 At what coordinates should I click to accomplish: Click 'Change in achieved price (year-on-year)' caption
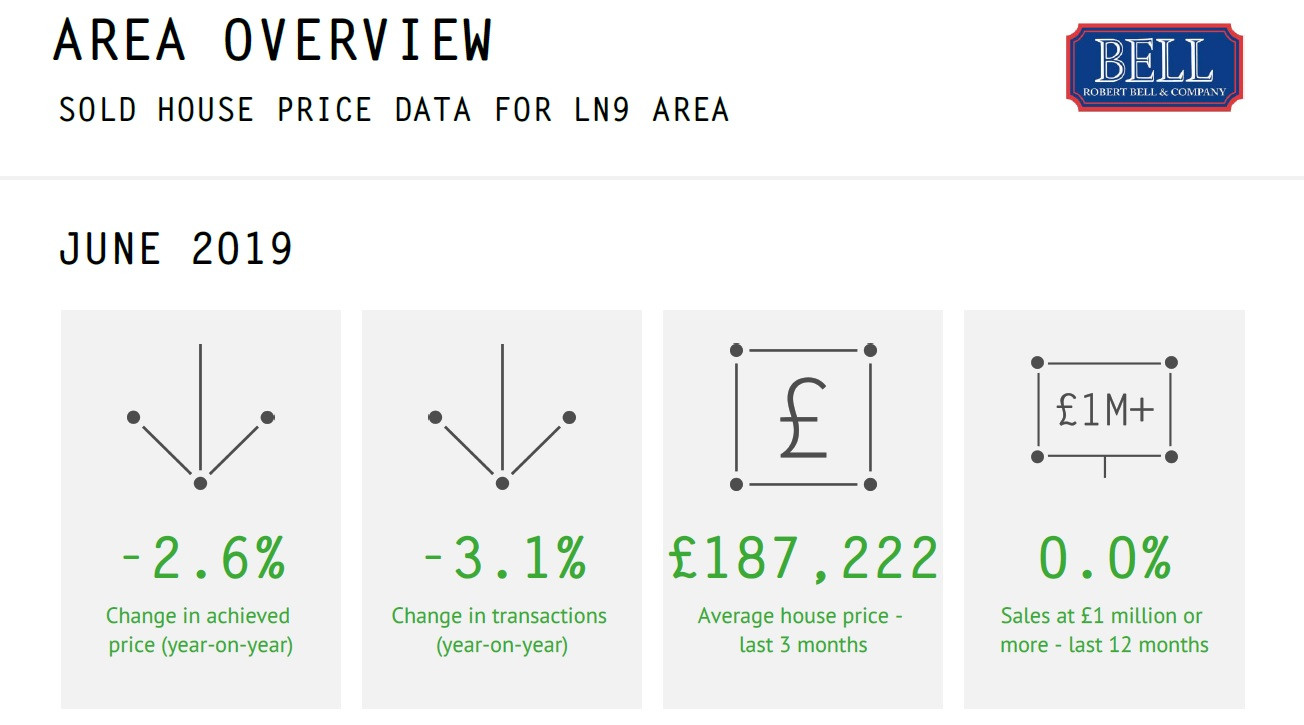point(200,630)
